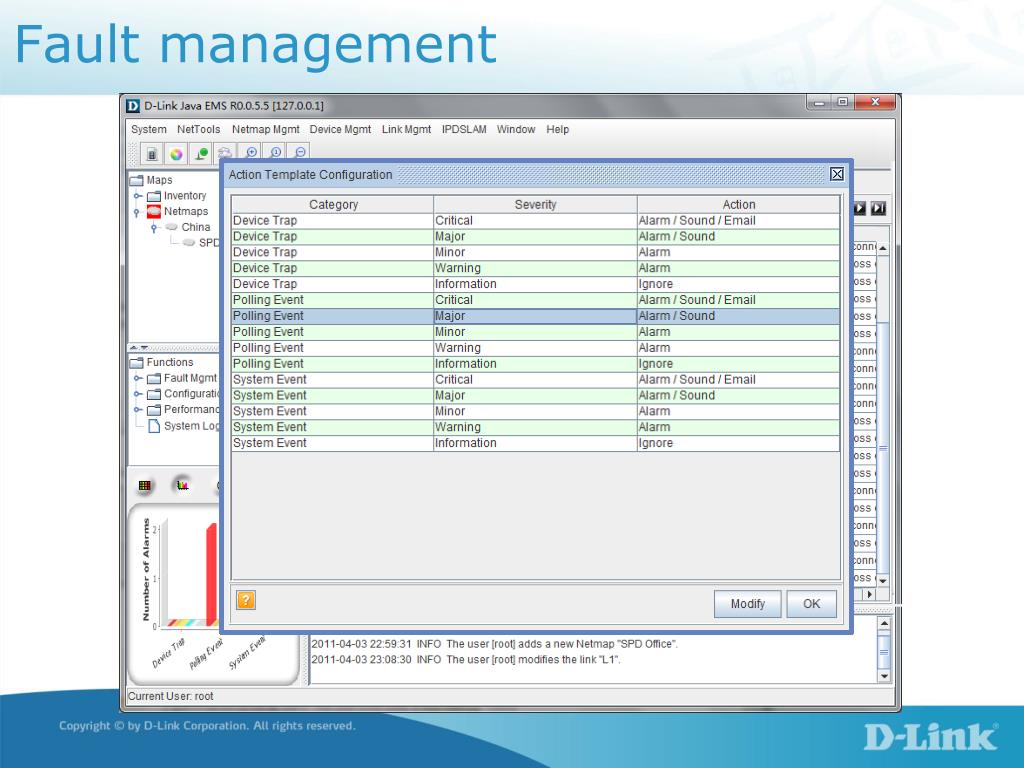This screenshot has height=768, width=1024.
Task: Click the log panel scrollbar down arrow
Action: [884, 677]
